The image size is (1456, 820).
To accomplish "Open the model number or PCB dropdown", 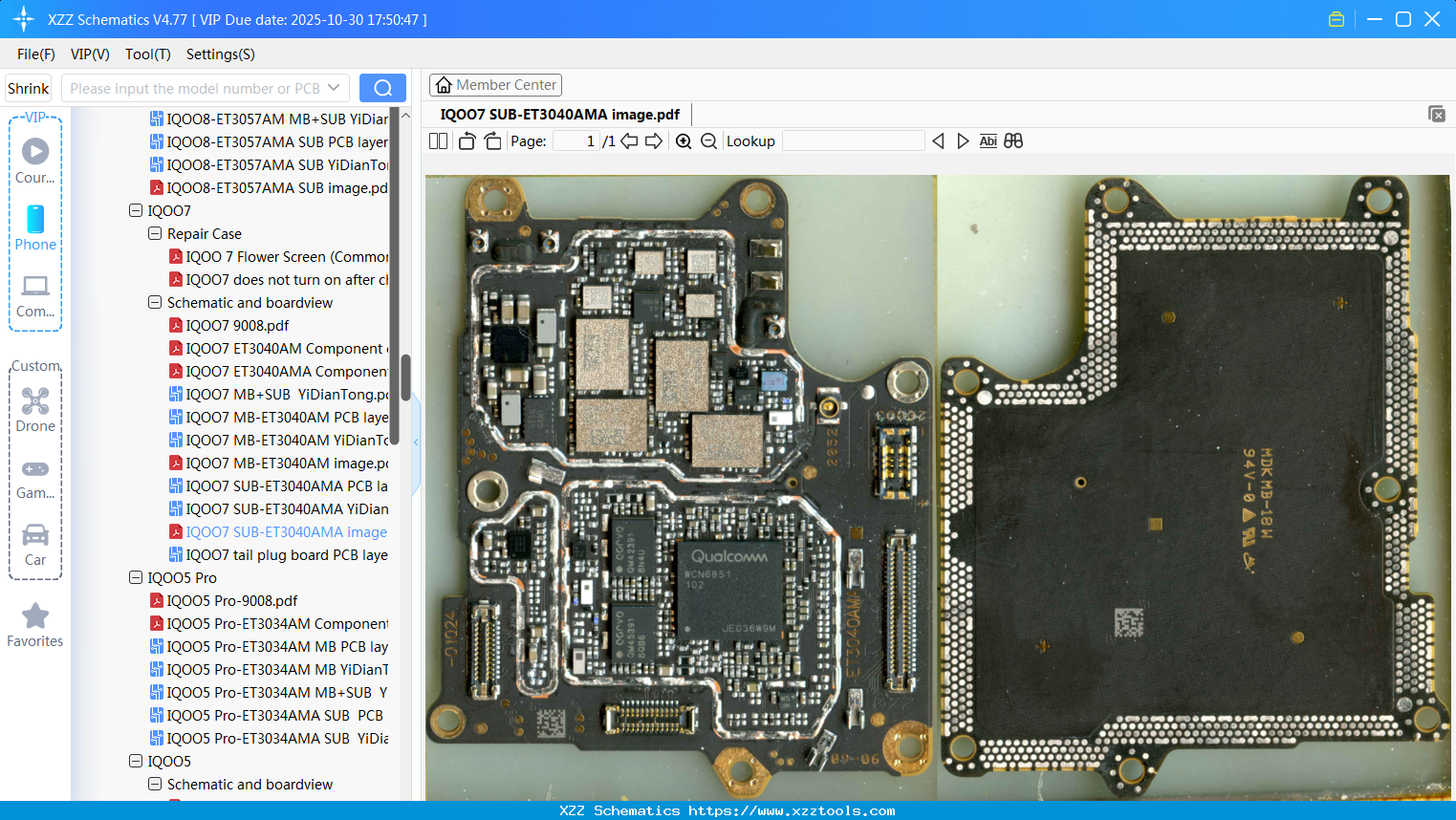I will click(334, 88).
